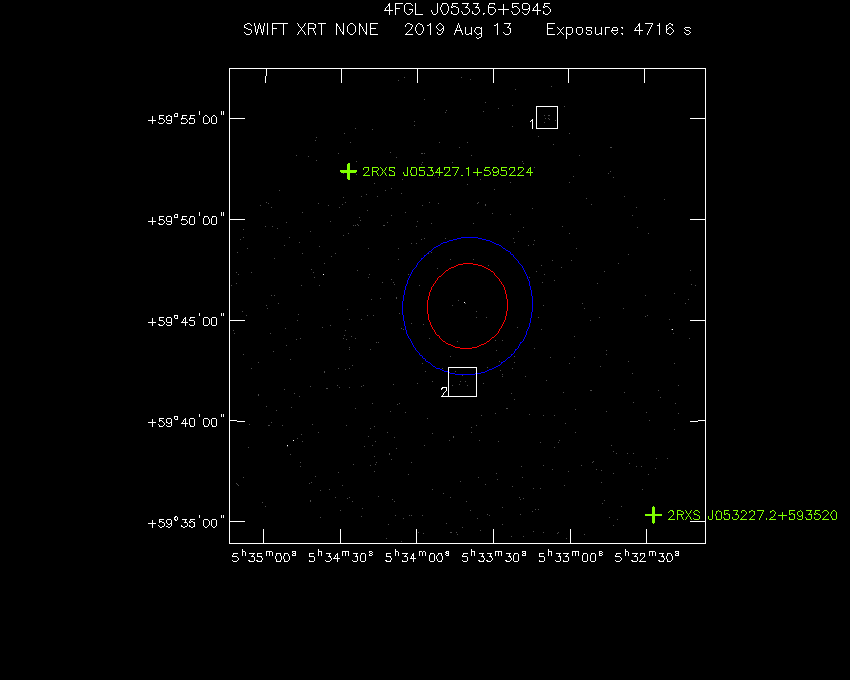The height and width of the screenshot is (680, 850).
Task: Click the green cross marker for 2RXS J053427.1+595224
Action: (x=348, y=172)
